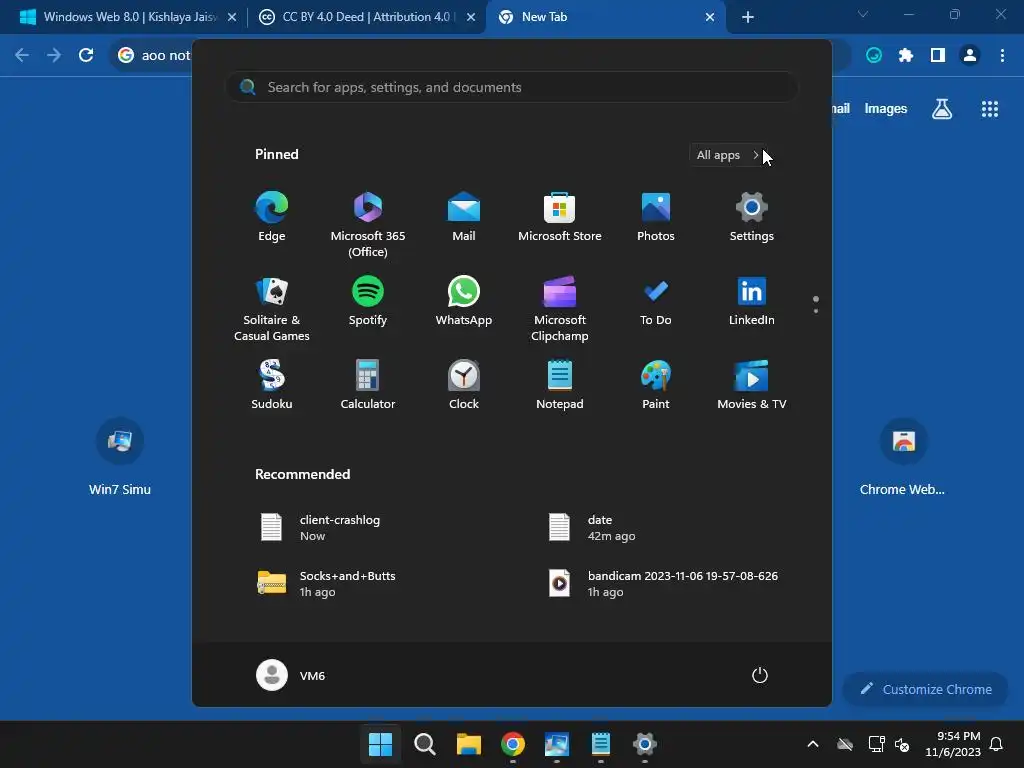
Task: Open the Images link on New Tab
Action: [886, 108]
